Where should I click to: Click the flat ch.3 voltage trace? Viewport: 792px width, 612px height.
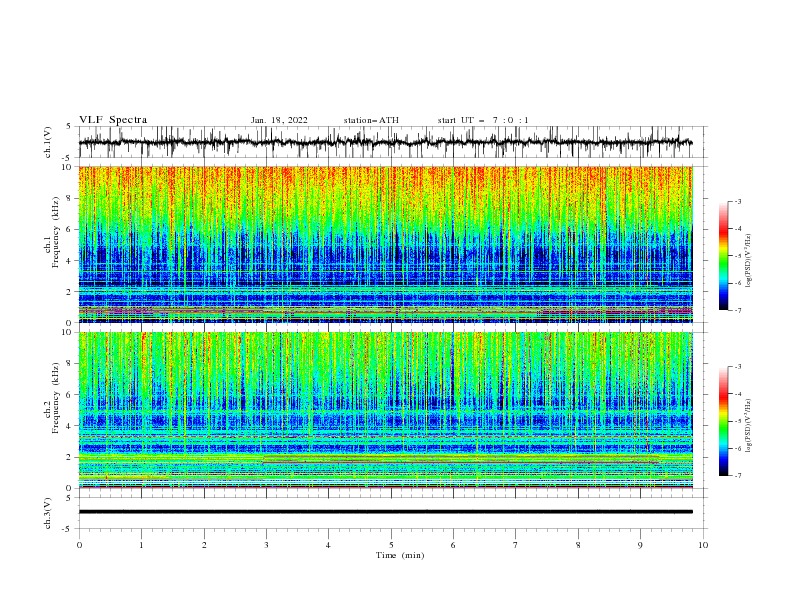(385, 512)
